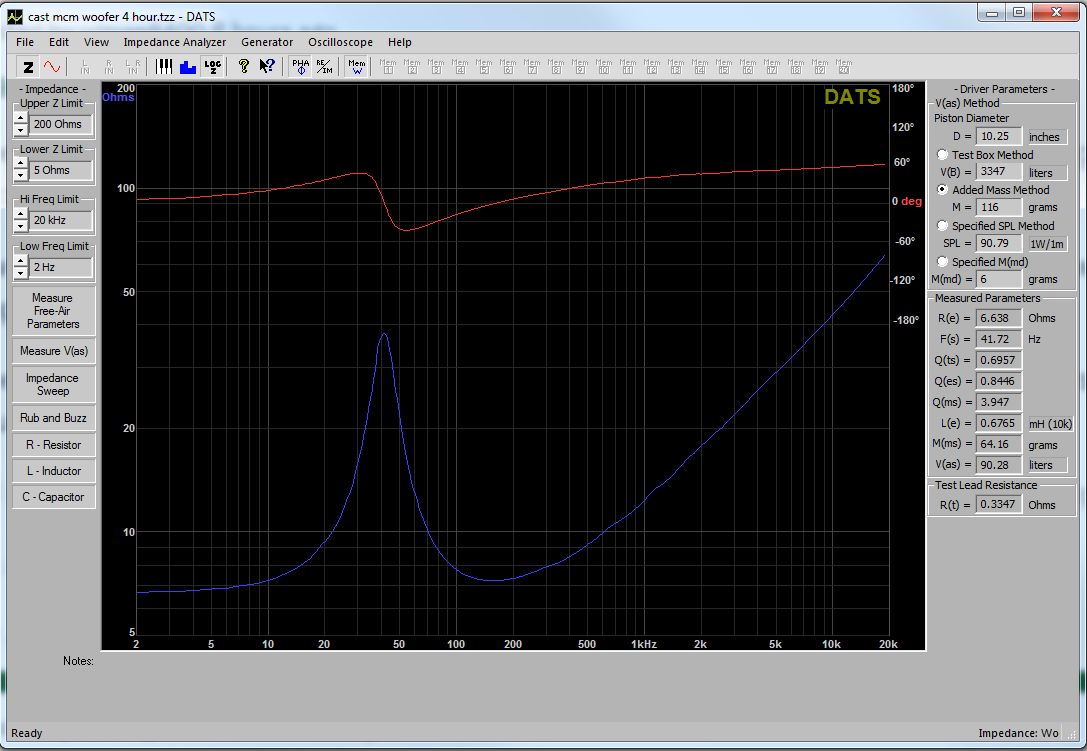This screenshot has height=751, width=1087.
Task: Open the Oscilloscope menu
Action: 340,42
